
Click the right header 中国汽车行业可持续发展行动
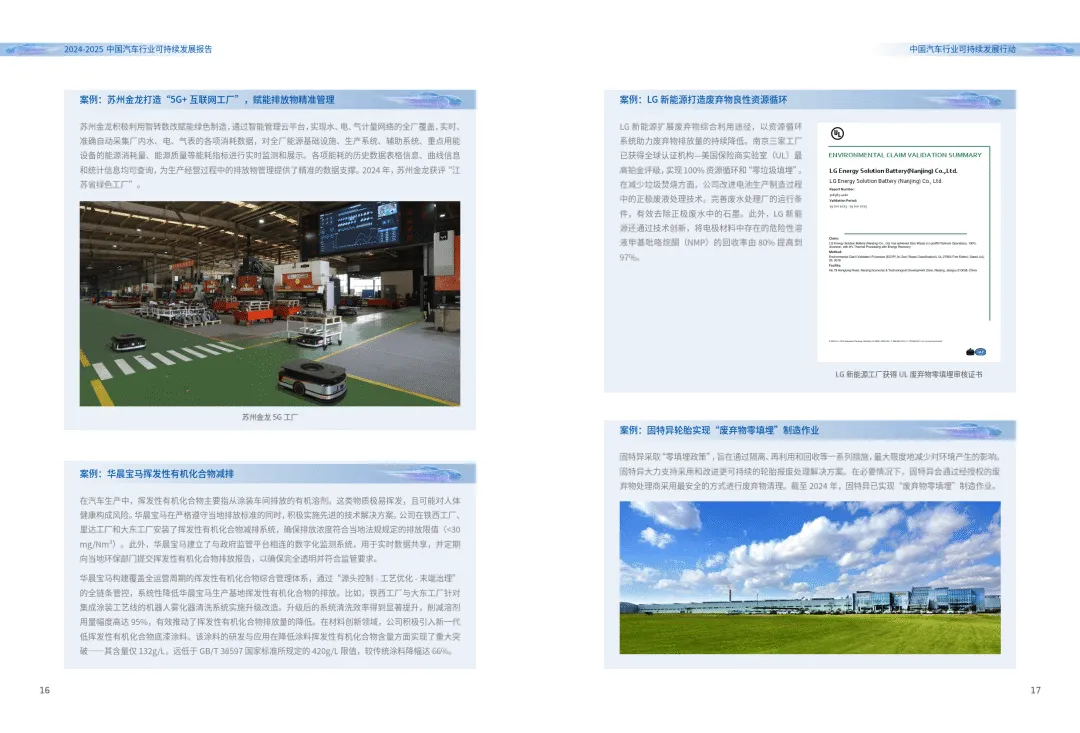tap(962, 50)
